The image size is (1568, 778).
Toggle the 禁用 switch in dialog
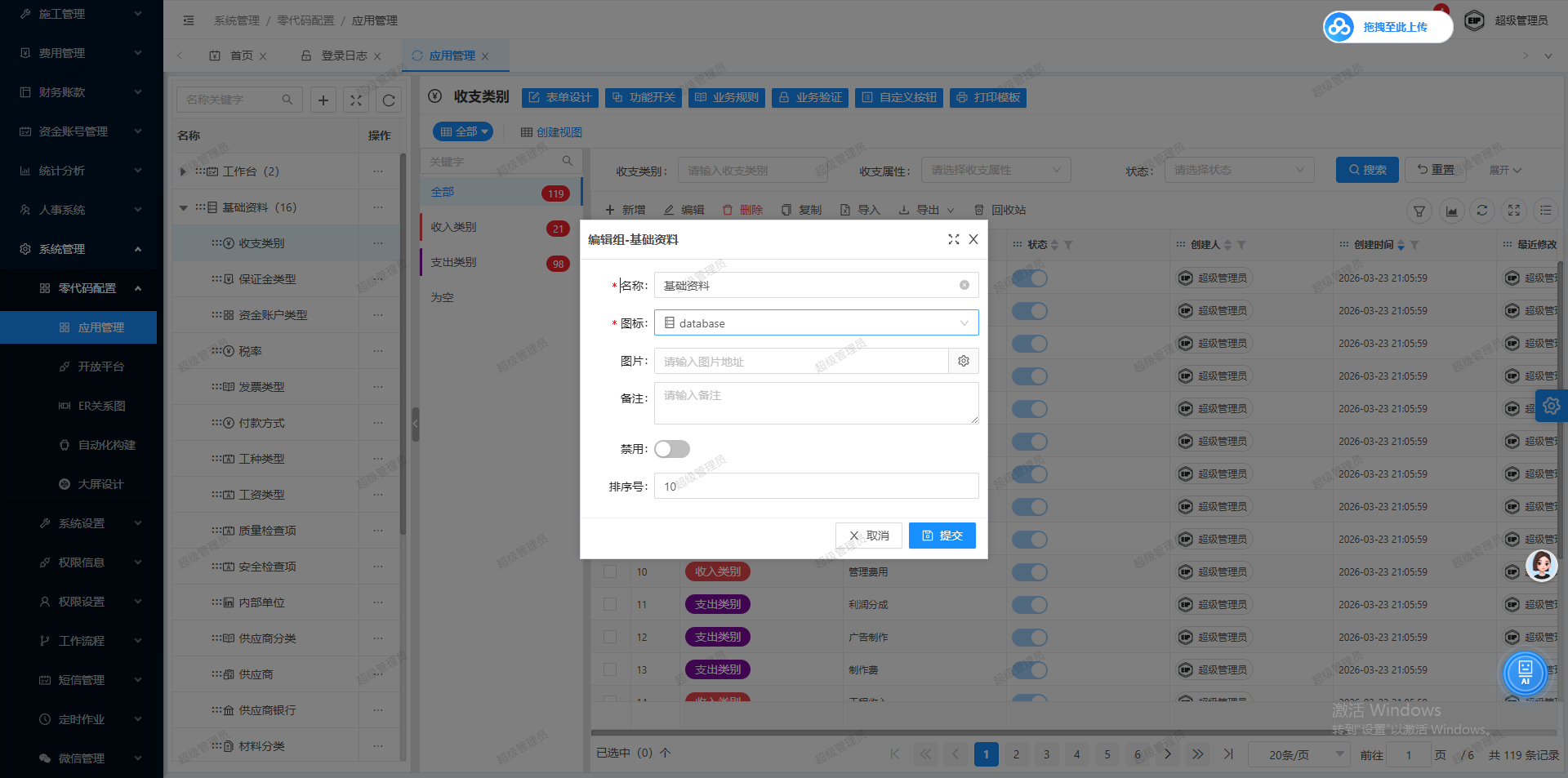[672, 449]
